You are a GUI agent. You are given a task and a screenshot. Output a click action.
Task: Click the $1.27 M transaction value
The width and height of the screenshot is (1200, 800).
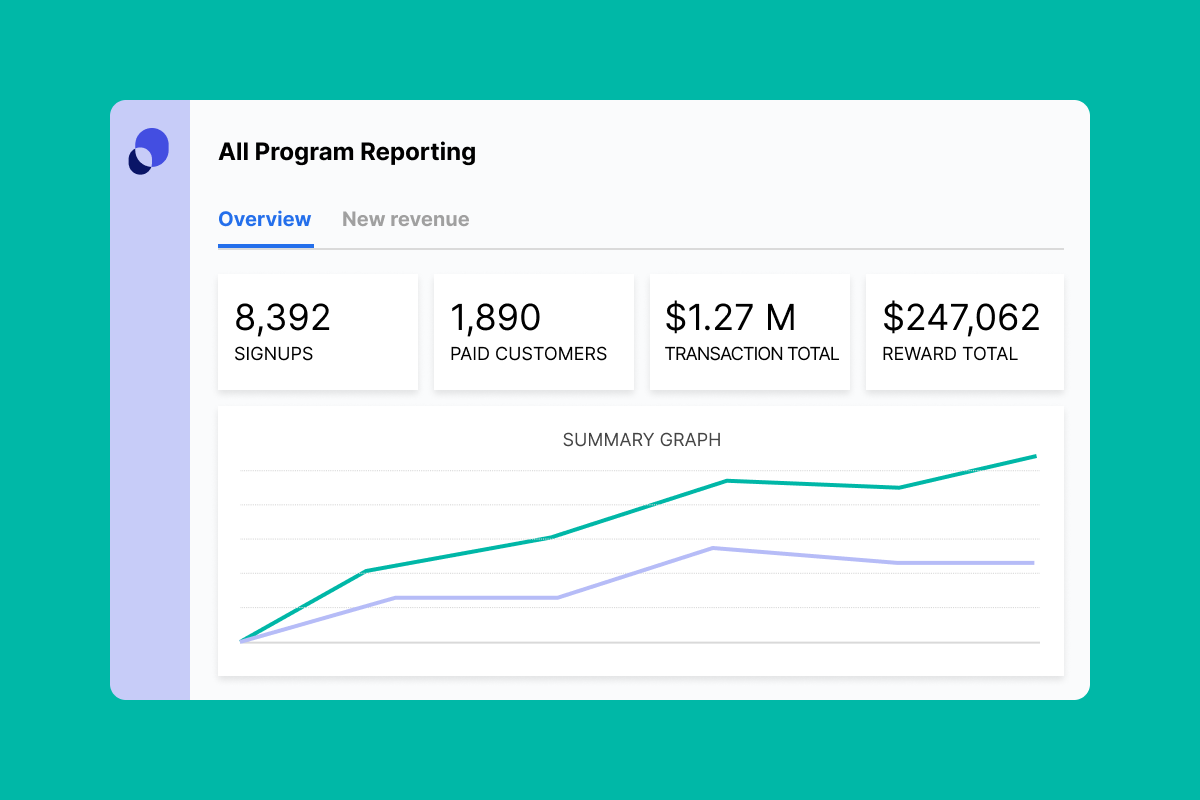point(729,317)
